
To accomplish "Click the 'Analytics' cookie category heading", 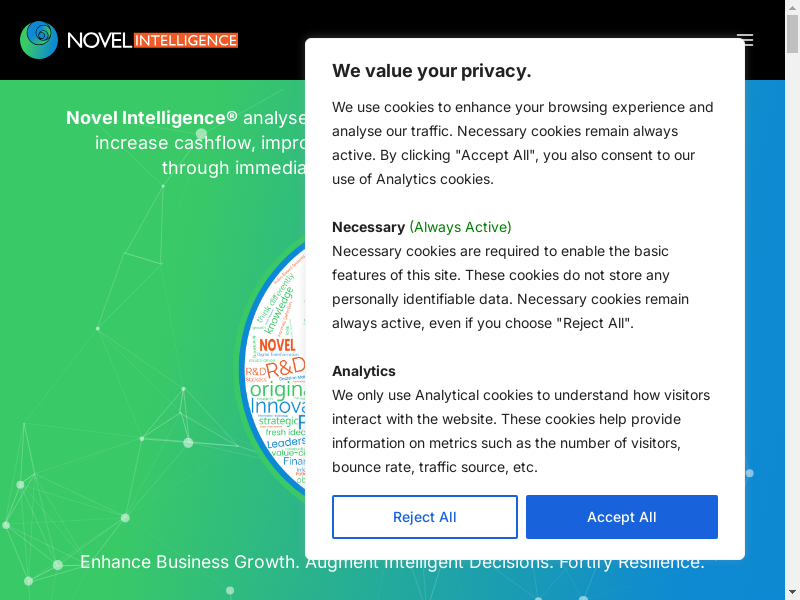I will 364,371.
